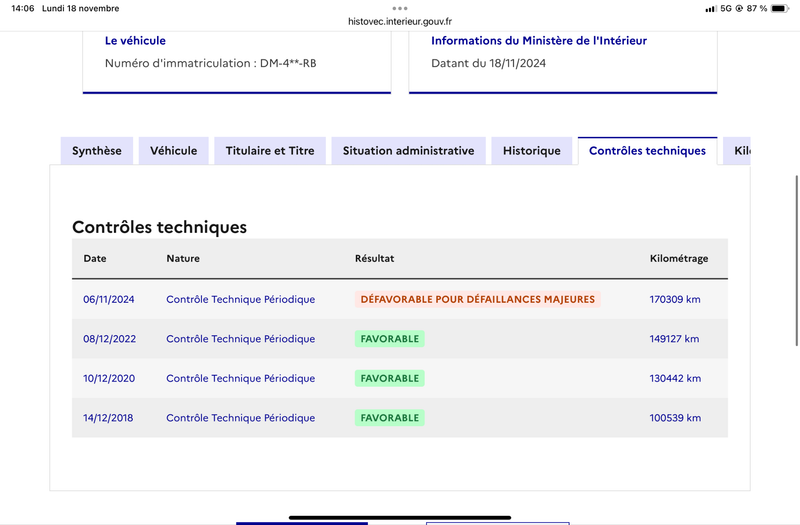Click Numéro d'immatriculation DM-4**-RB text

[210, 63]
